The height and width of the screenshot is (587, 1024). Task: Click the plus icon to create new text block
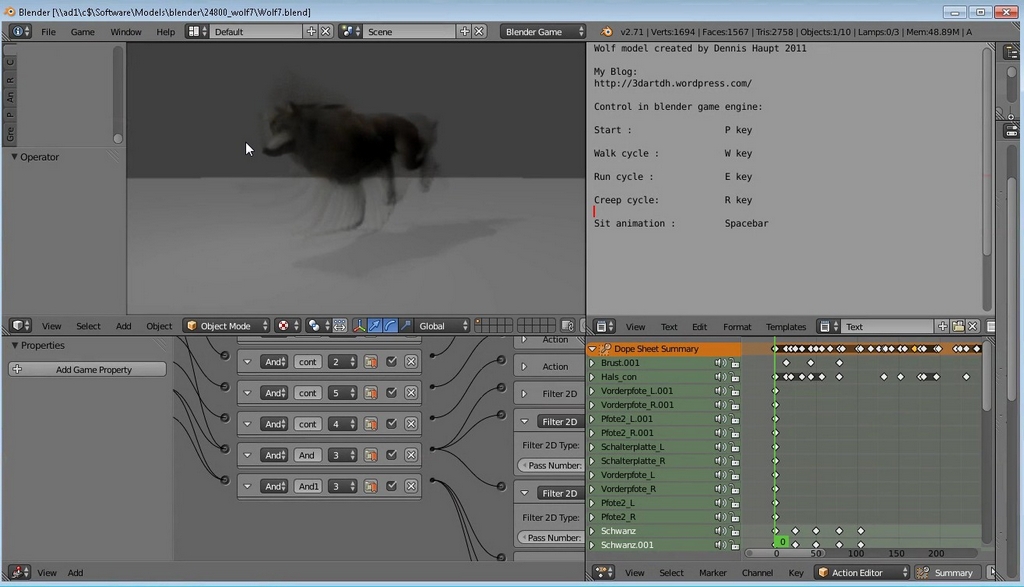pos(942,327)
